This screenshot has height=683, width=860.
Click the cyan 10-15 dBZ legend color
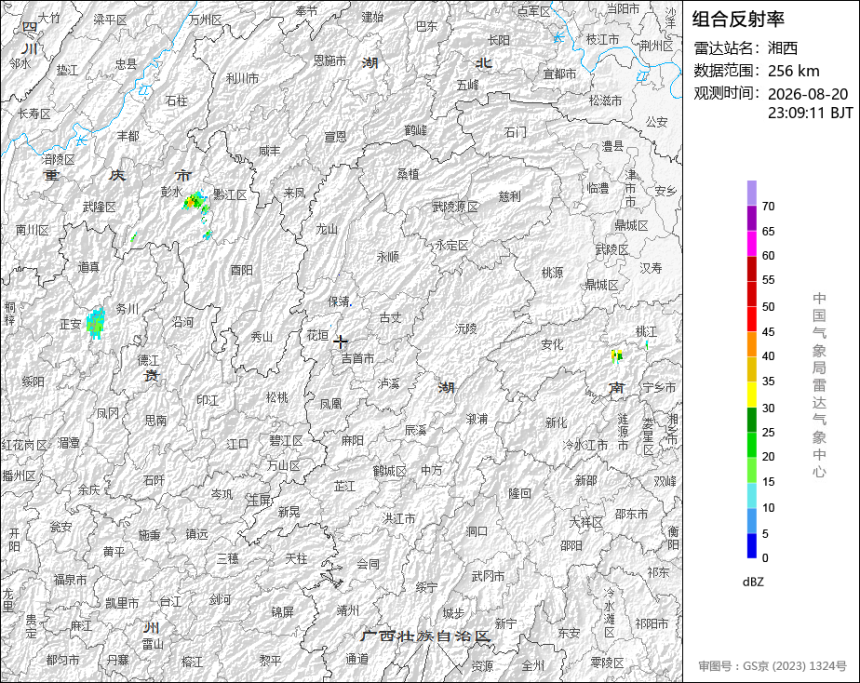coord(751,495)
